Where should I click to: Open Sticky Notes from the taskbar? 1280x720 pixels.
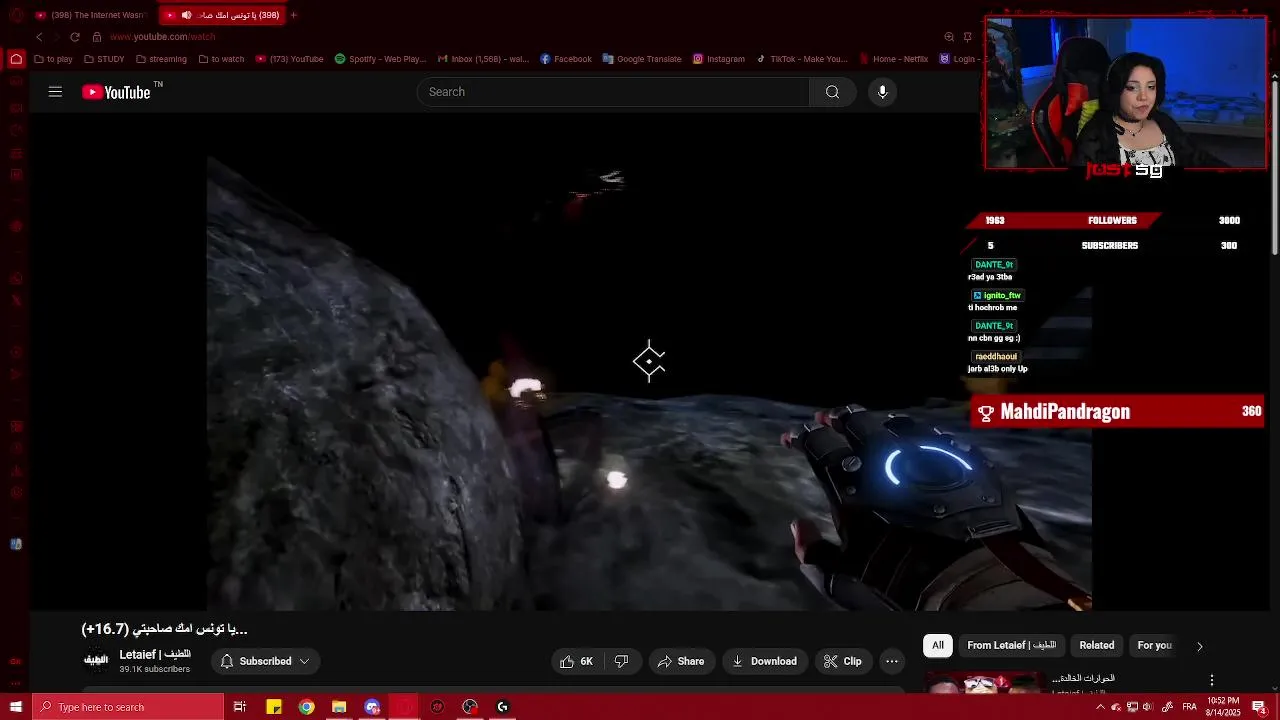tap(274, 707)
